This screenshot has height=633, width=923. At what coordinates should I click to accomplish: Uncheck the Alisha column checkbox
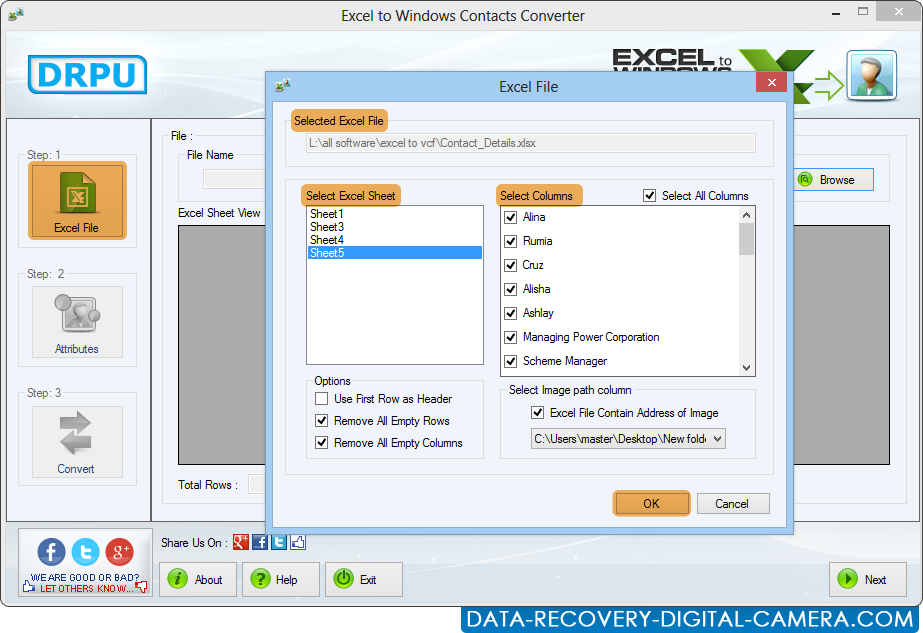point(510,289)
